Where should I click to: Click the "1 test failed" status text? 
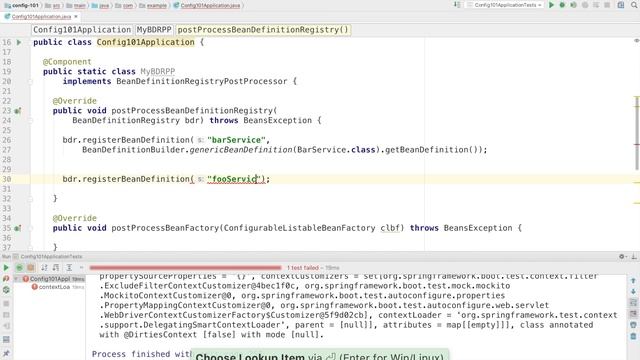(302, 268)
